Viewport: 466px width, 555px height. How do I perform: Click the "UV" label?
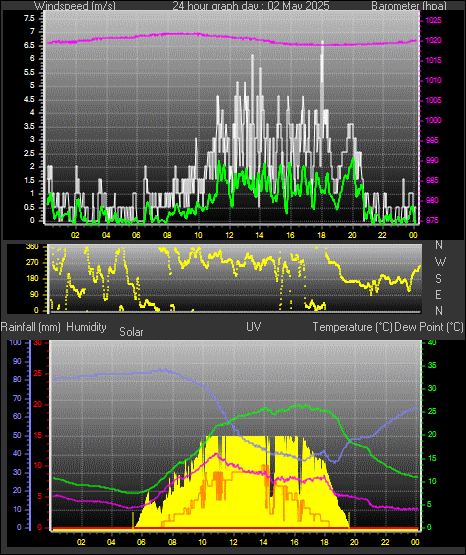point(254,327)
